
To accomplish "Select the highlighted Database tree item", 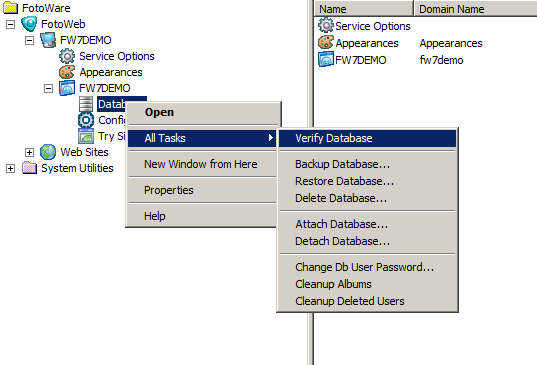I will coord(111,104).
